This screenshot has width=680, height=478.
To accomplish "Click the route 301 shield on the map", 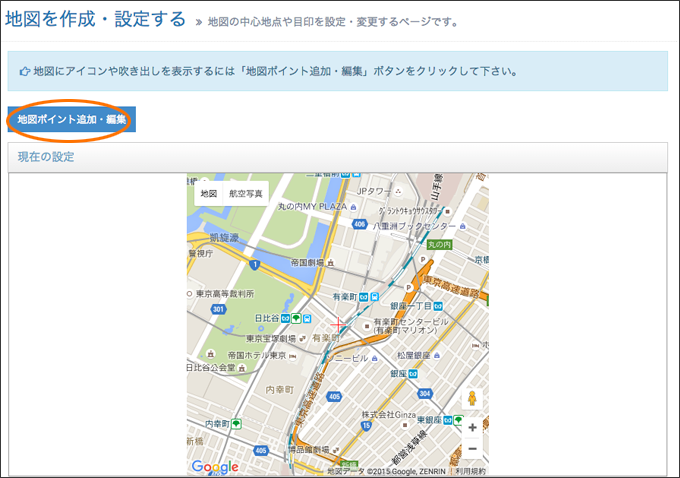I will tap(218, 309).
